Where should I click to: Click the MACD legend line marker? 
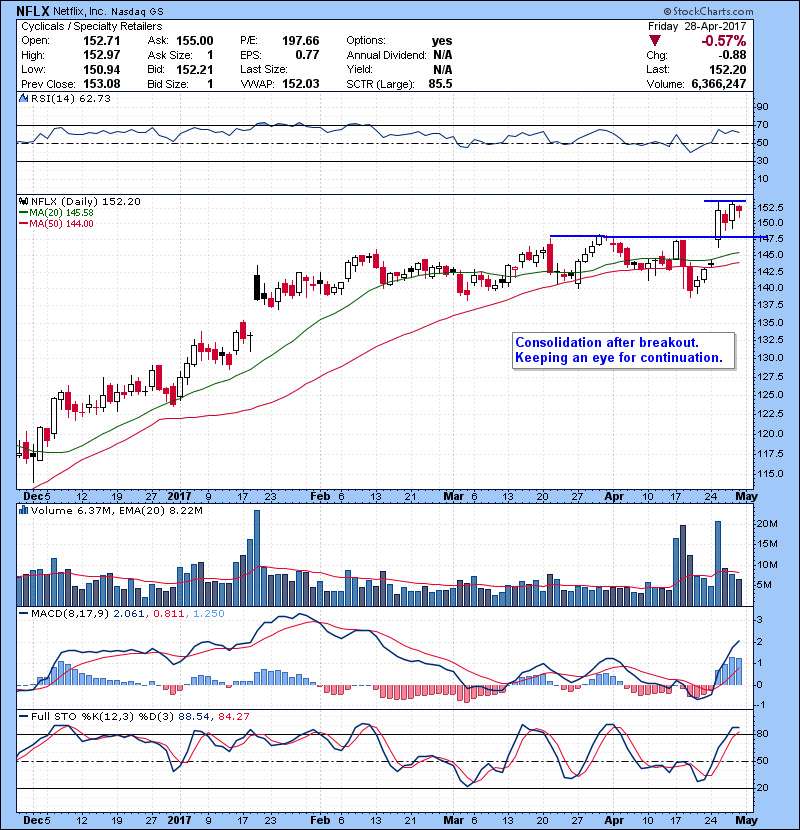(x=23, y=614)
